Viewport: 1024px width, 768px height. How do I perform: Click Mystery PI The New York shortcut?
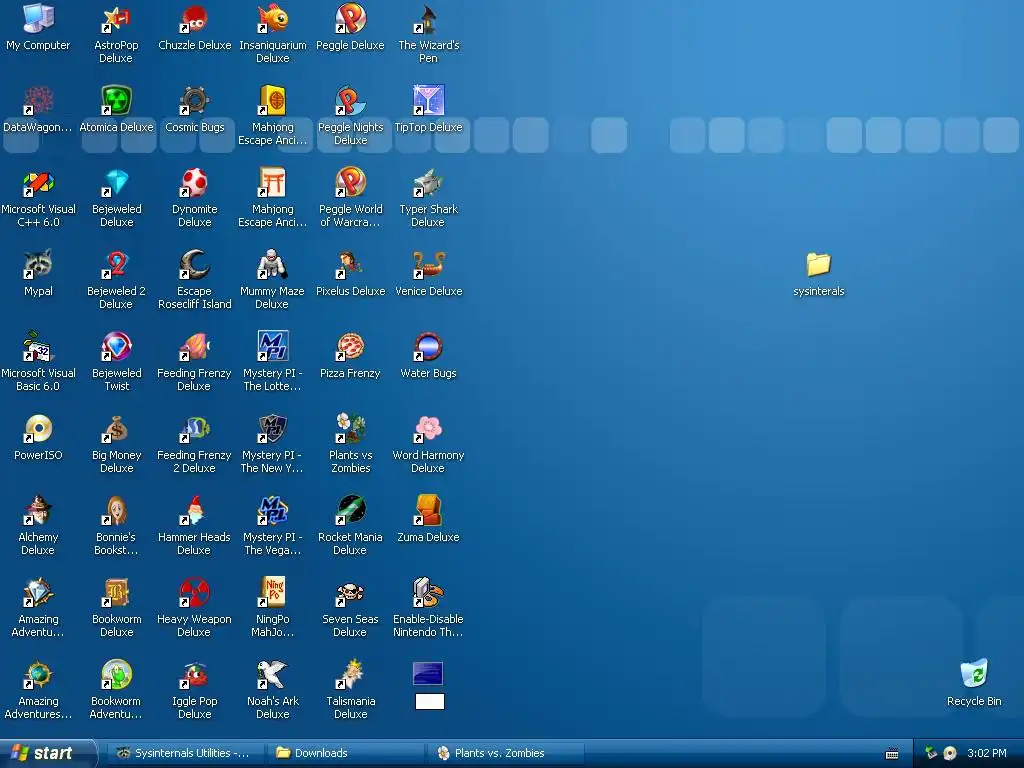coord(273,429)
